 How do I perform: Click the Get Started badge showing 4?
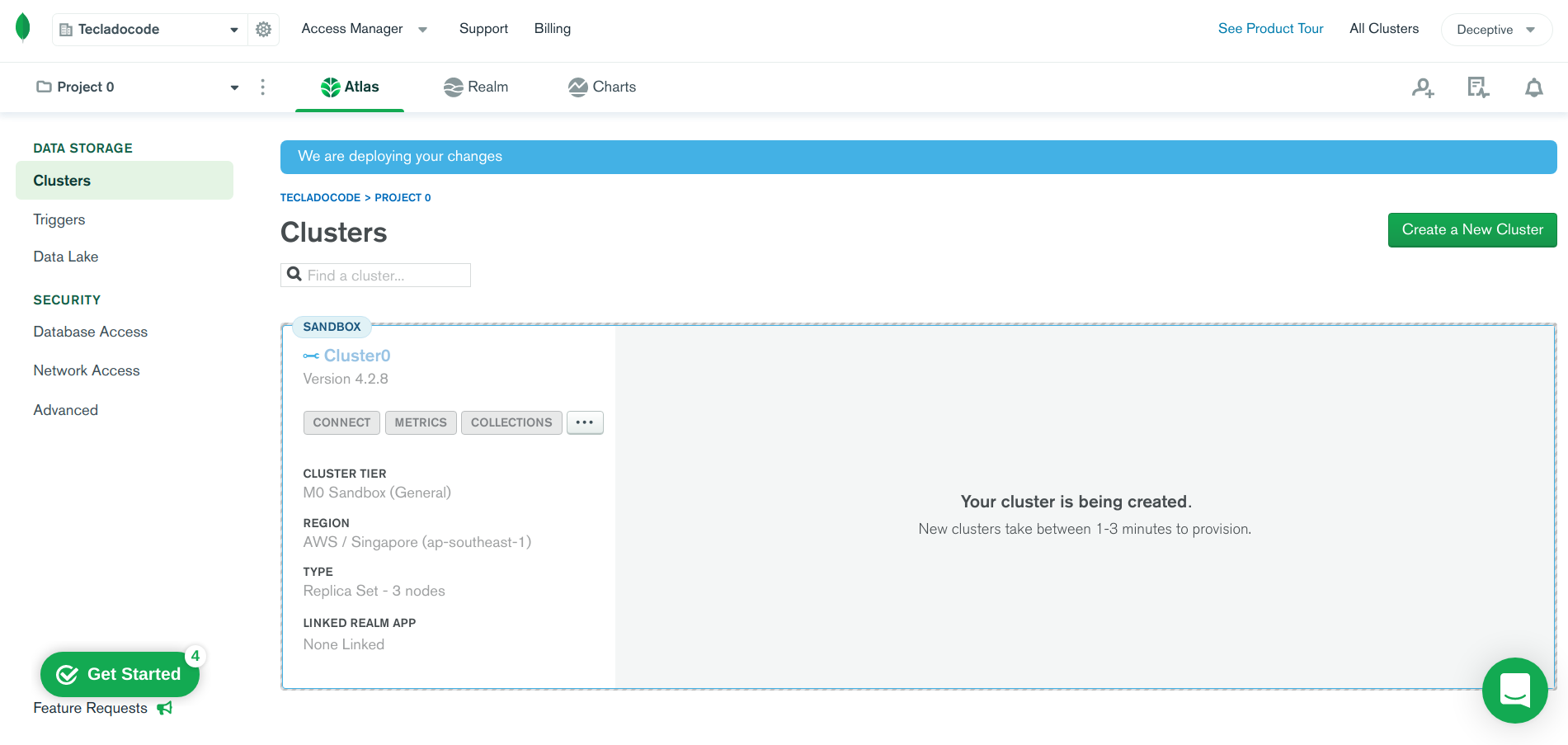pyautogui.click(x=195, y=656)
